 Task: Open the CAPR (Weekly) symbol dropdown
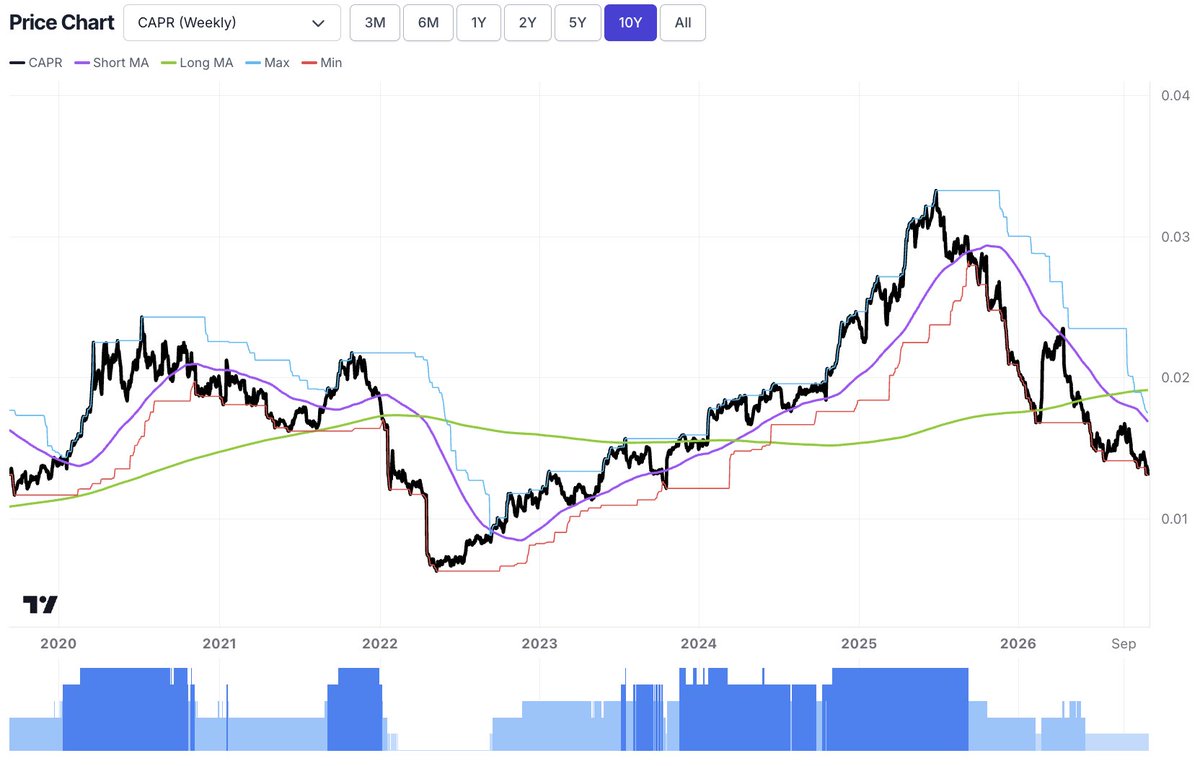click(x=232, y=22)
